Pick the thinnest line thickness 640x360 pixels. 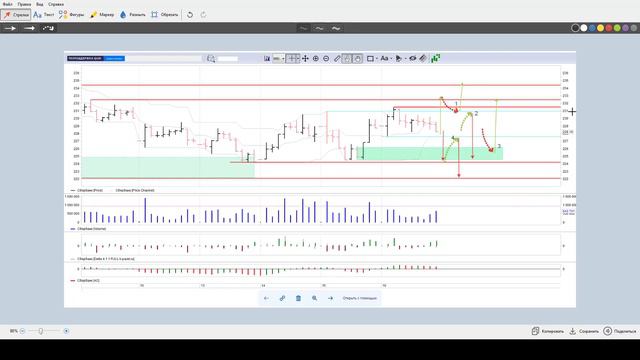pos(303,28)
